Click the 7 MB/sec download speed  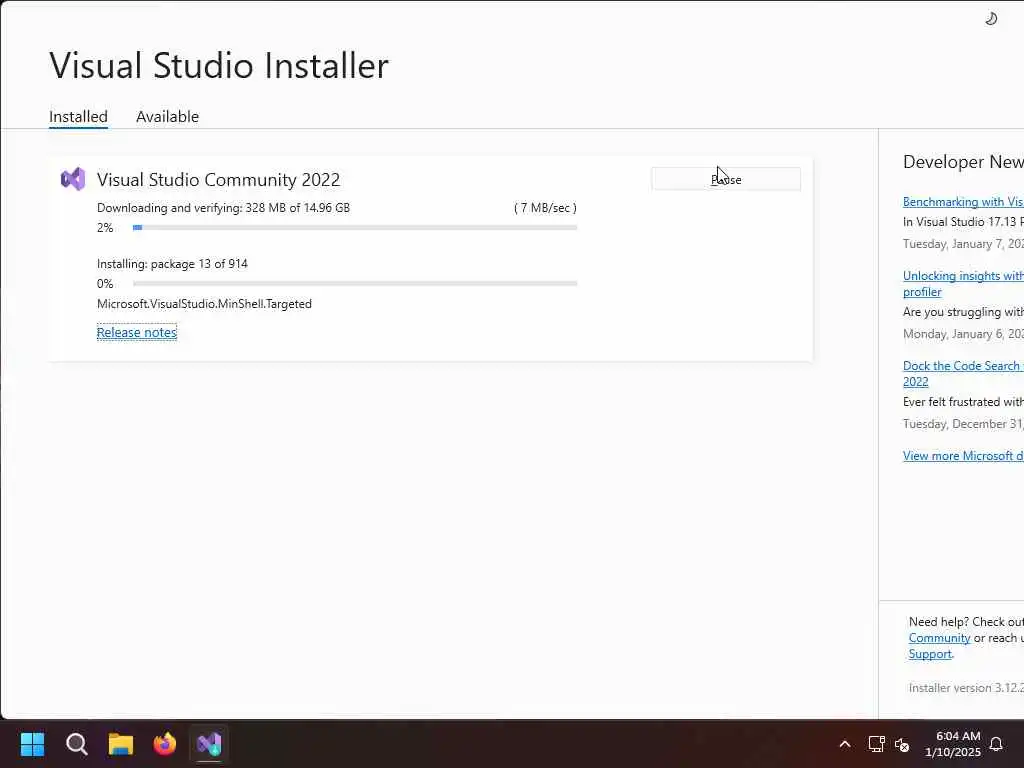545,208
